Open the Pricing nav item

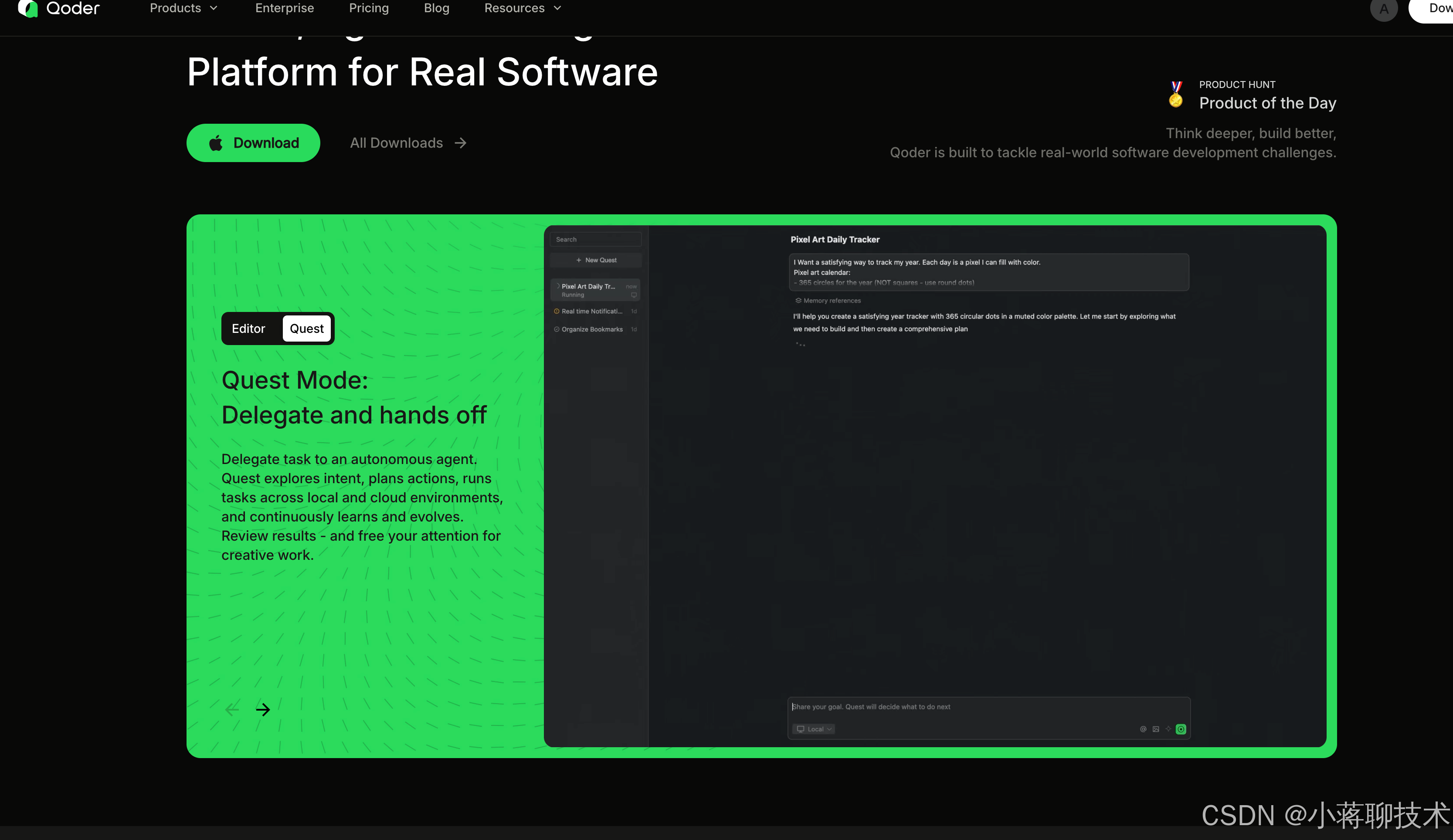coord(369,8)
